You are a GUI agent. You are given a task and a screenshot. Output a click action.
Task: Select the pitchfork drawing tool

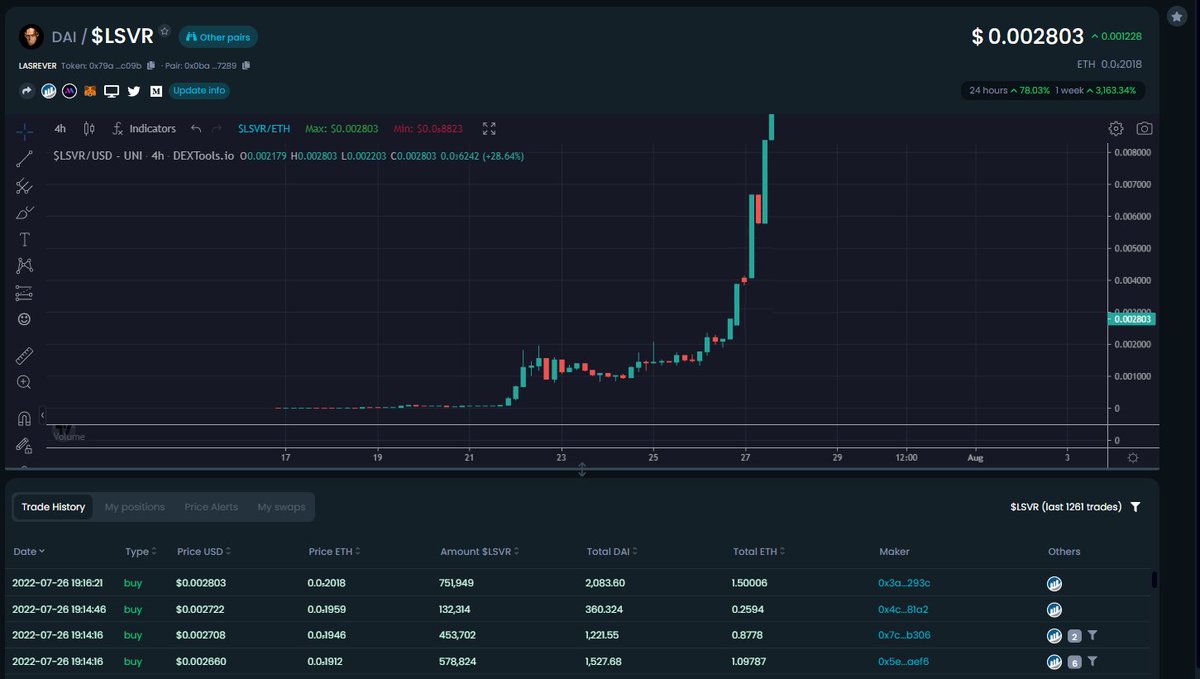(25, 185)
